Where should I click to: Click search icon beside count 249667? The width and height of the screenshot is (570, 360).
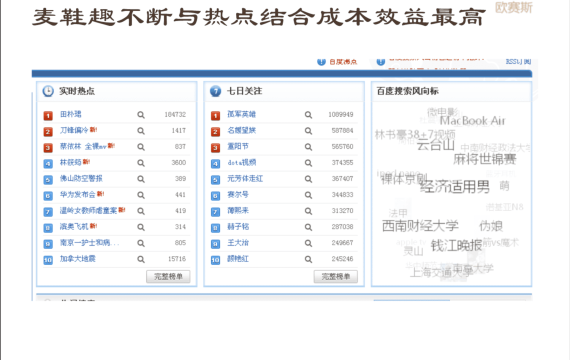[x=308, y=243]
